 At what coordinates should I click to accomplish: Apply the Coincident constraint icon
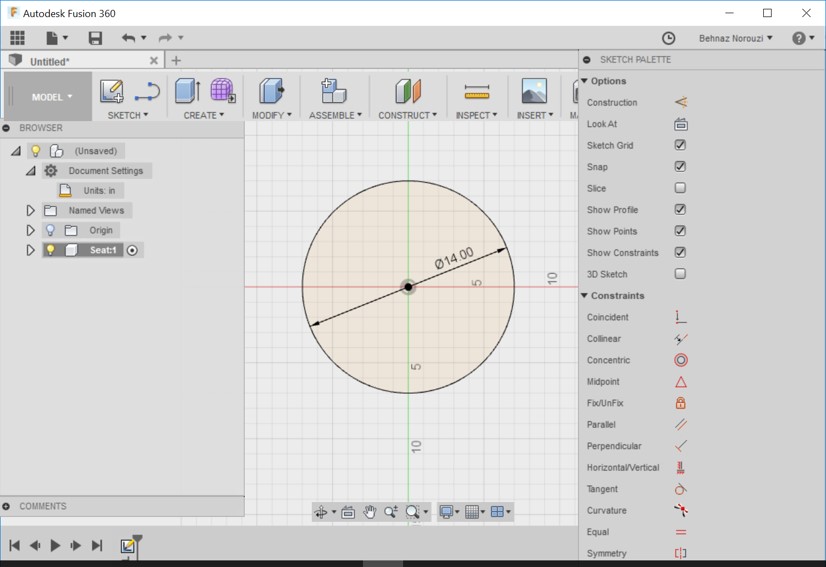click(681, 317)
